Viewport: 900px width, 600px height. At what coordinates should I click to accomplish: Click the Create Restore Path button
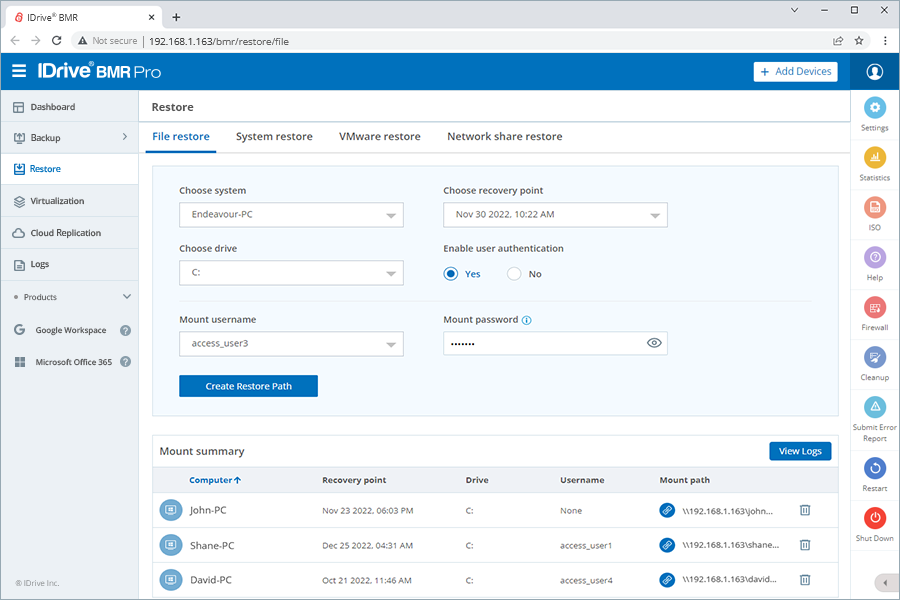click(x=249, y=386)
